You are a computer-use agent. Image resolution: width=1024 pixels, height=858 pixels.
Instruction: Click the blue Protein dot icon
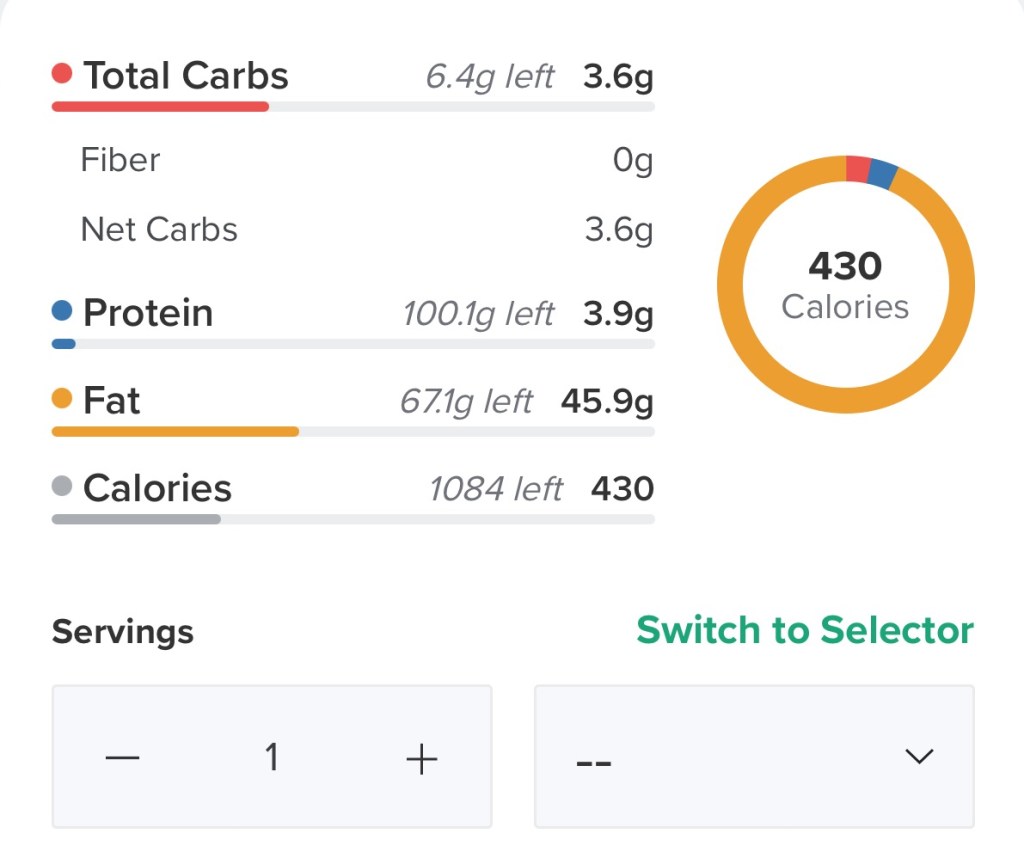click(62, 312)
